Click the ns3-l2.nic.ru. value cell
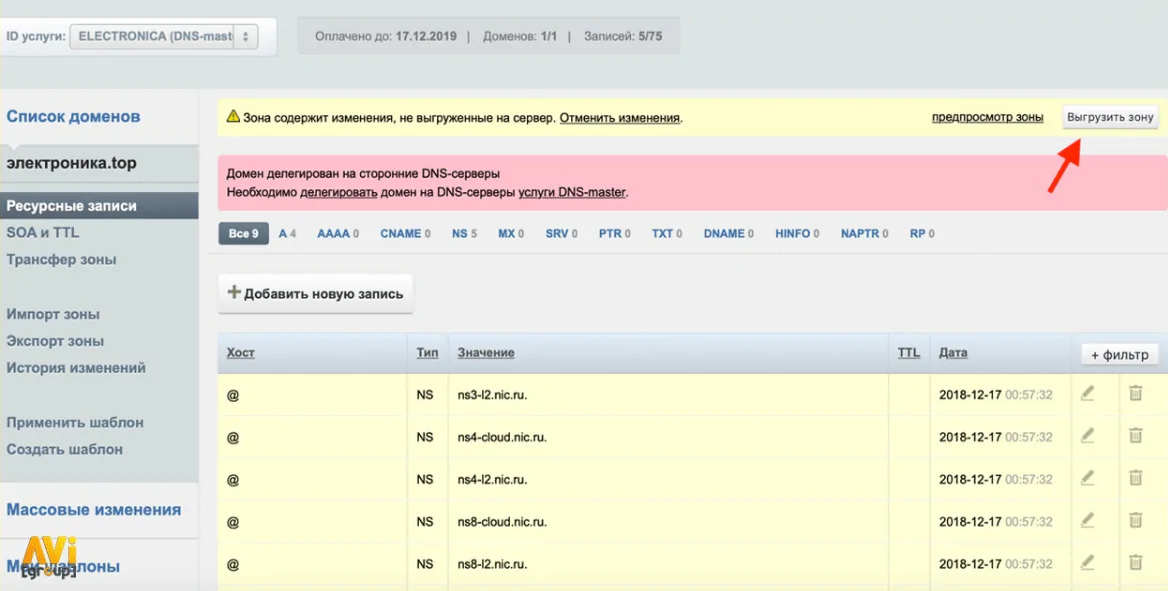The image size is (1168, 591). pyautogui.click(x=668, y=395)
